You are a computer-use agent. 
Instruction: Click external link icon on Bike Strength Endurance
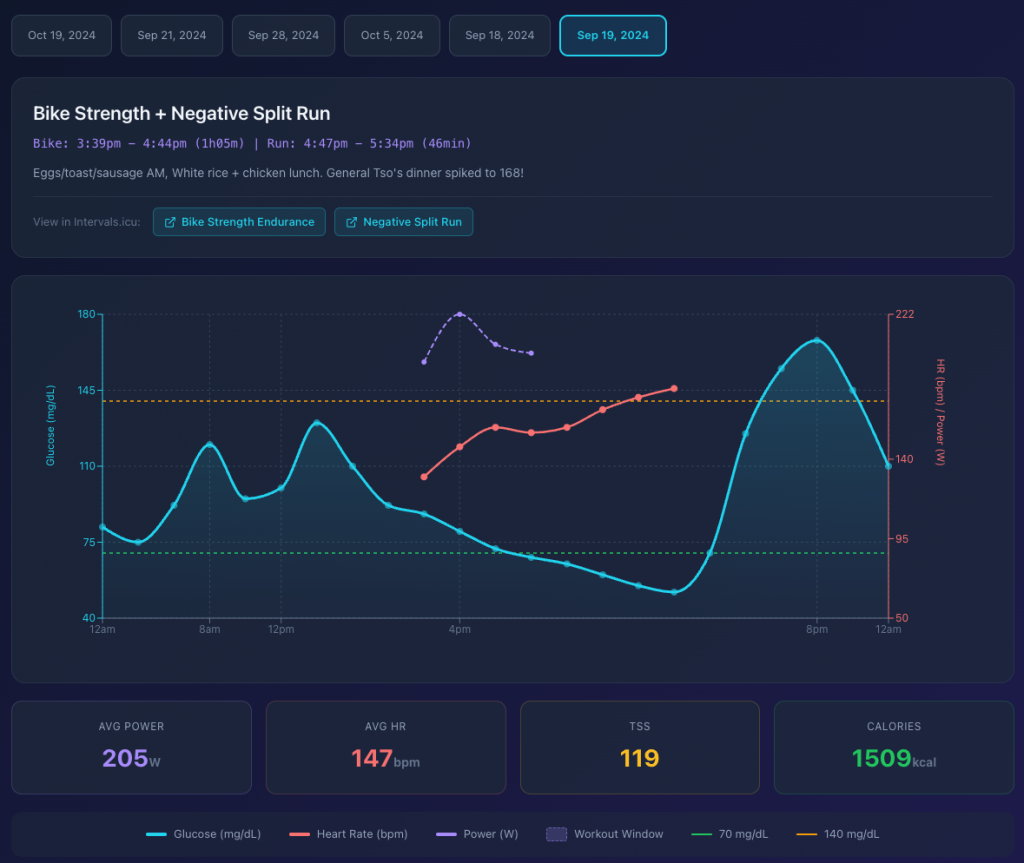[169, 222]
